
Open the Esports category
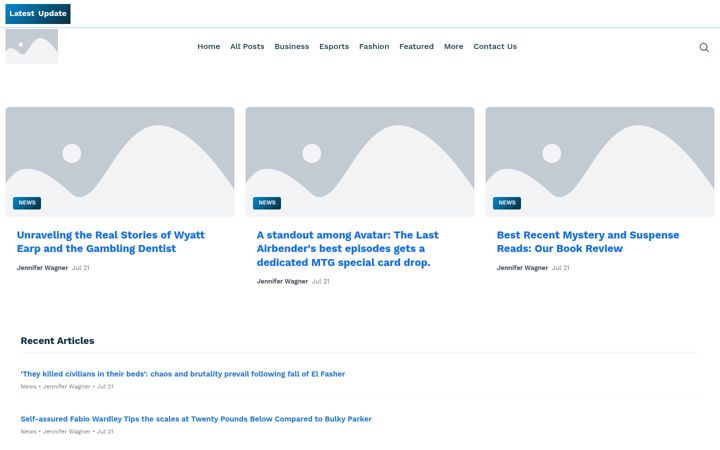[334, 46]
